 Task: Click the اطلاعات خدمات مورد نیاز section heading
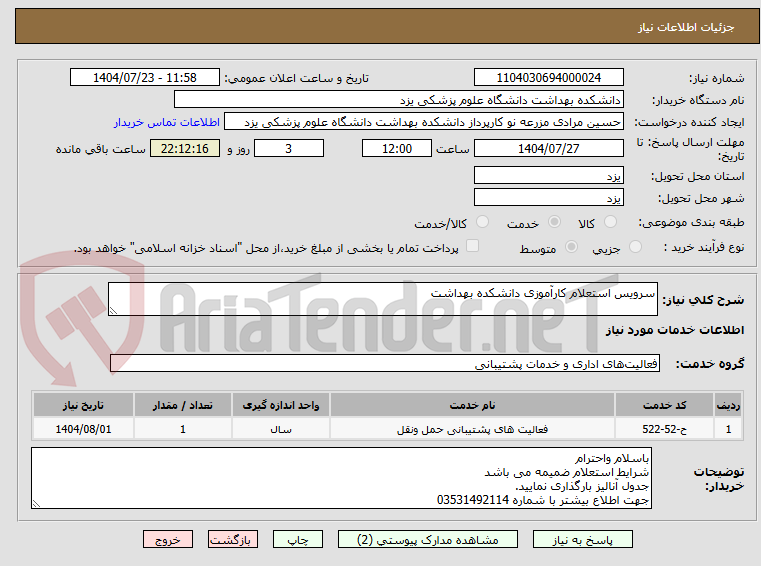tap(675, 331)
